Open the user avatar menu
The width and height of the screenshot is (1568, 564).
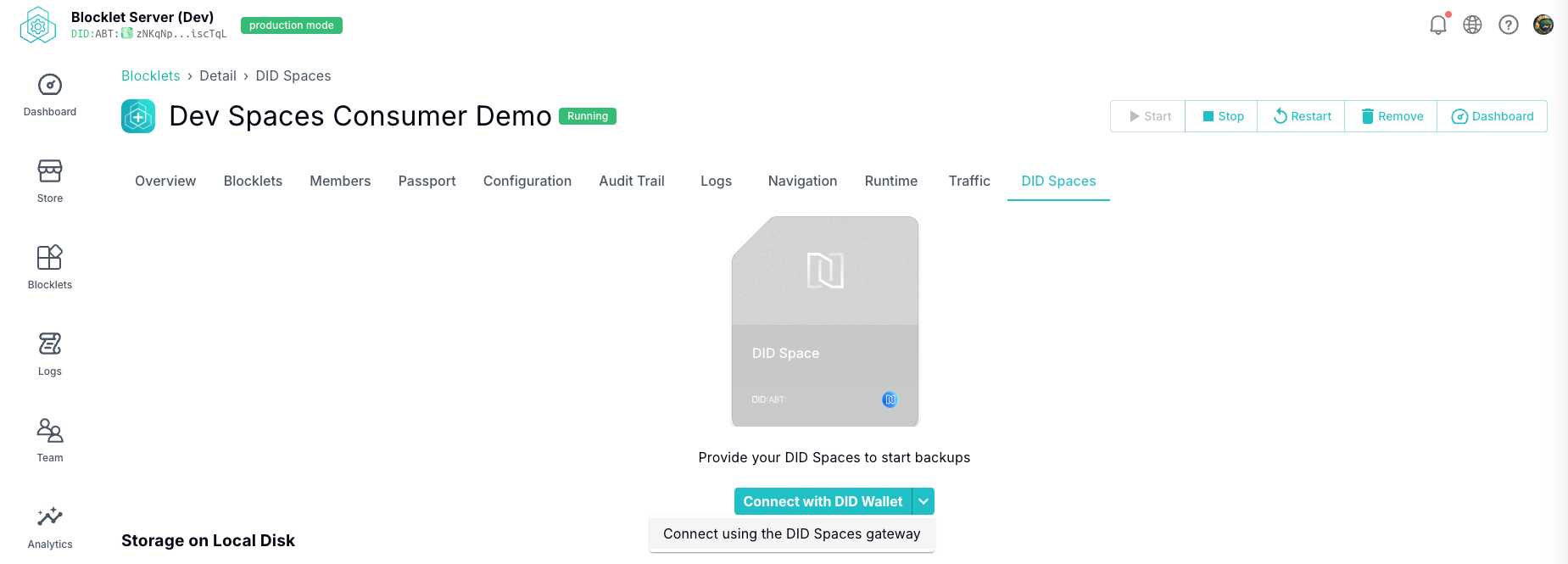[x=1543, y=25]
